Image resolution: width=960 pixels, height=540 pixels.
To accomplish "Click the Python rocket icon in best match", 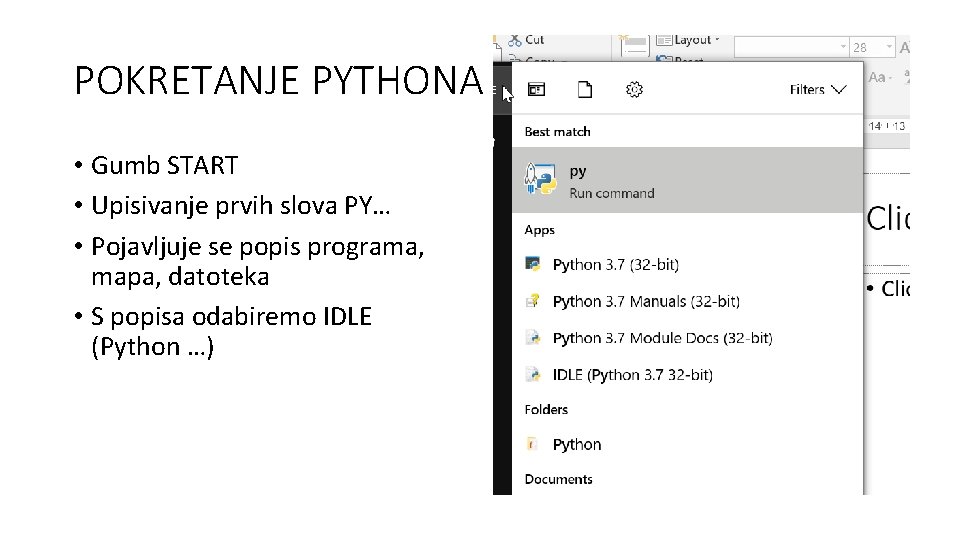I will tap(541, 179).
